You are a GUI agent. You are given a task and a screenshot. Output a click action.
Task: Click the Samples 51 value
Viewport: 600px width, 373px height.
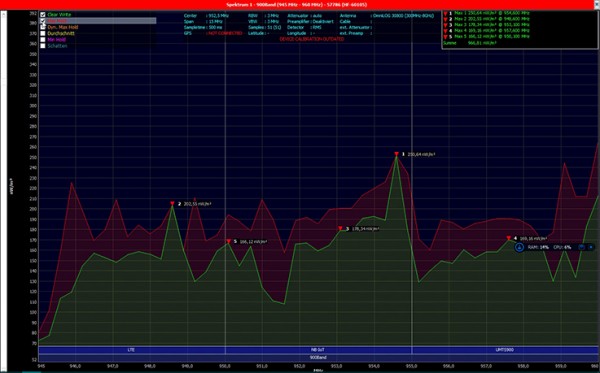275,27
